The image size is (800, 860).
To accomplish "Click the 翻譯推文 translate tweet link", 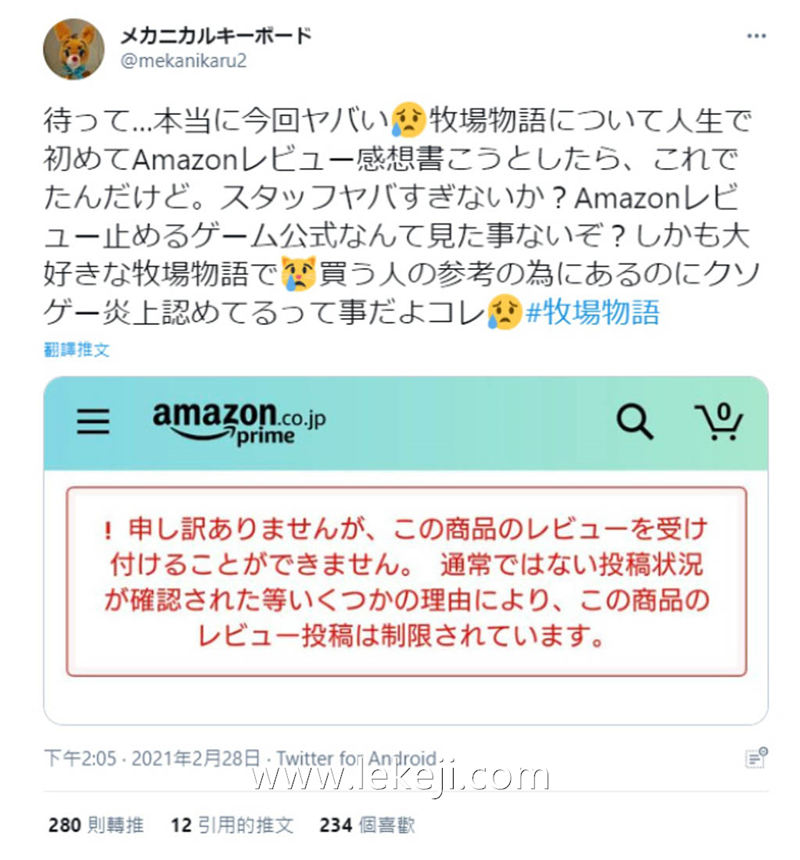I will [77, 349].
